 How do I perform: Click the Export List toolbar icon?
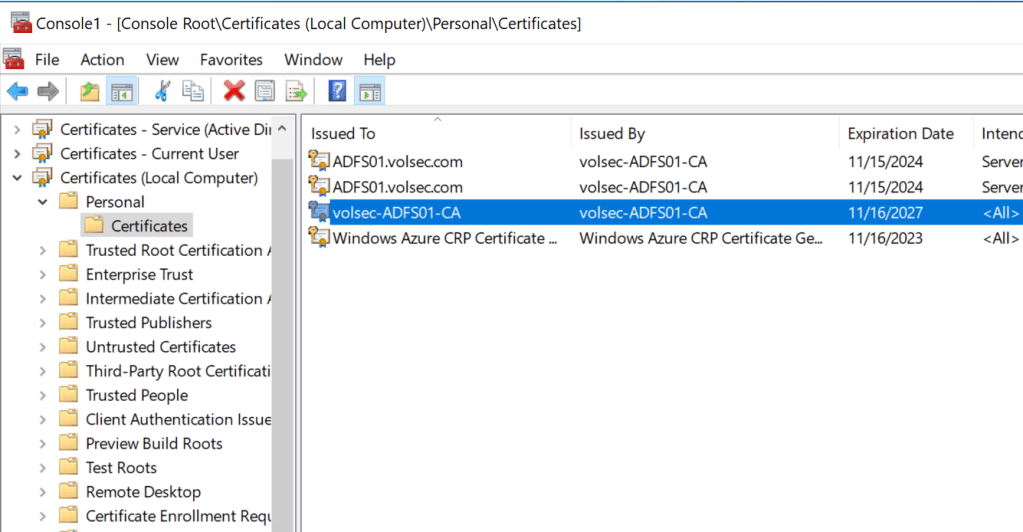click(x=297, y=92)
